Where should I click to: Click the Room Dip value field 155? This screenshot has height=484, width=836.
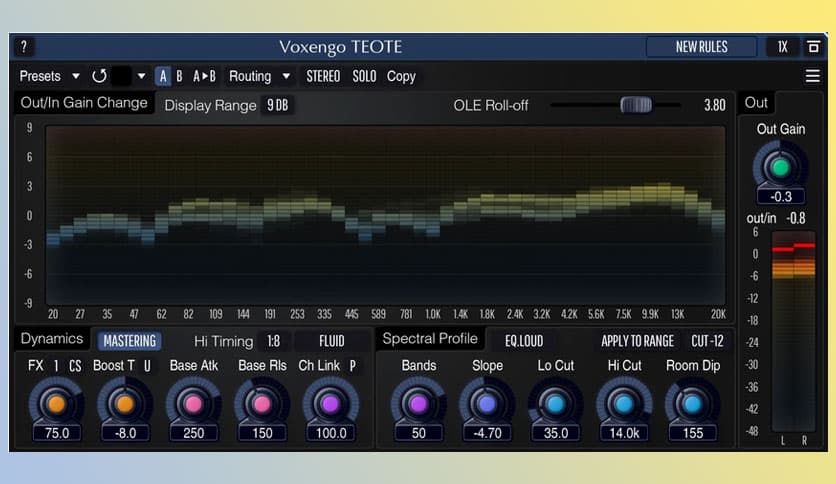pyautogui.click(x=693, y=433)
